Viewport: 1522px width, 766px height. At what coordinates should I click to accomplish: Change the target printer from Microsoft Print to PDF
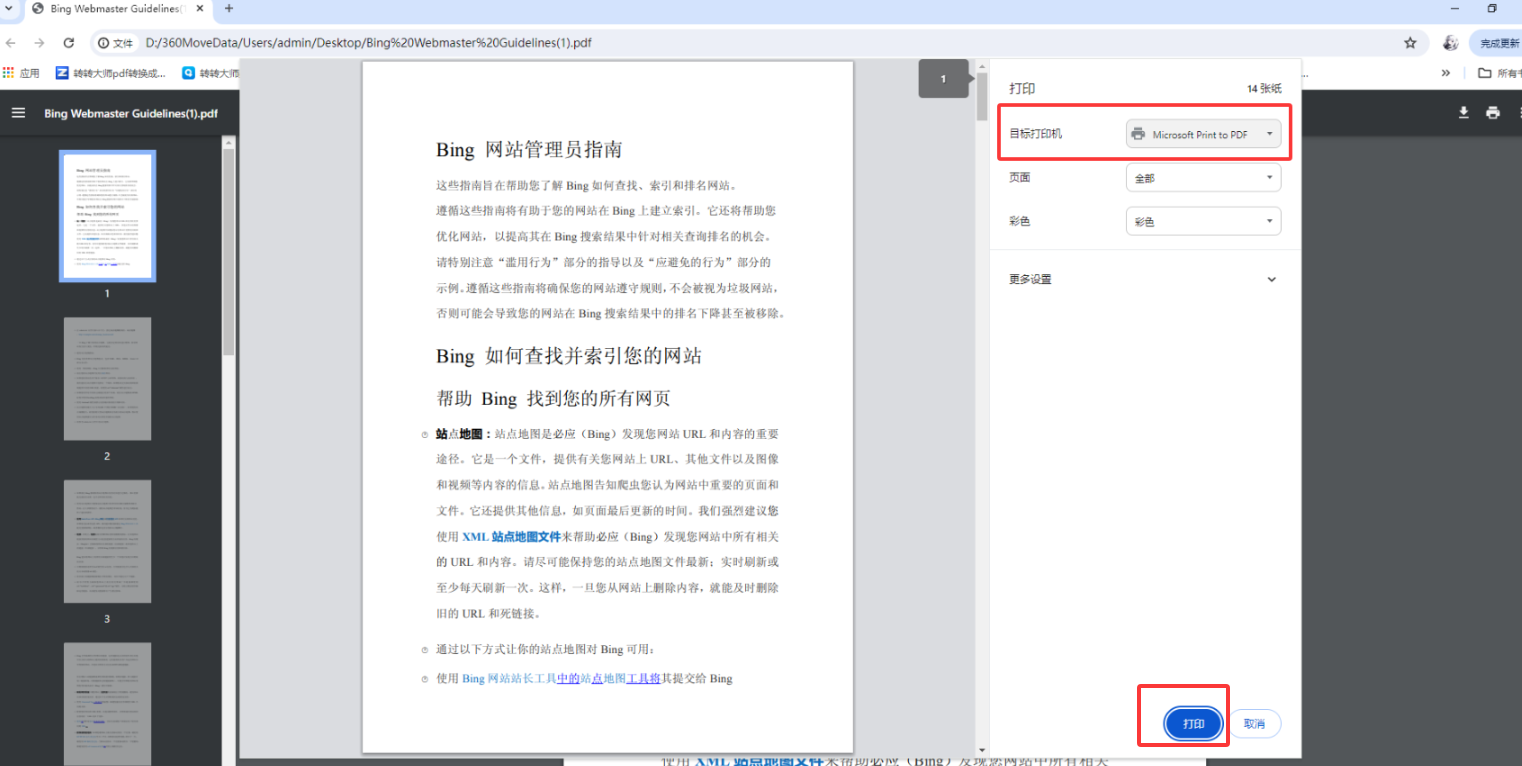(1203, 133)
